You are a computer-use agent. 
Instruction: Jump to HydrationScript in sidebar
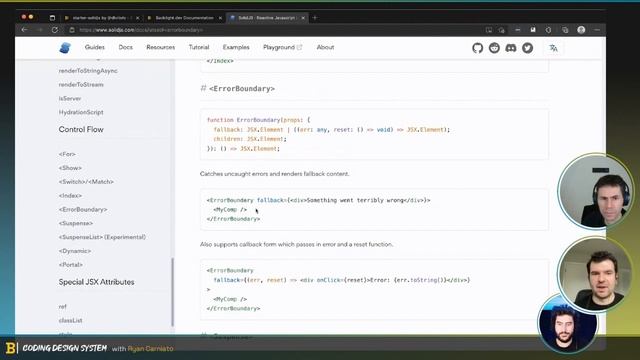81,112
